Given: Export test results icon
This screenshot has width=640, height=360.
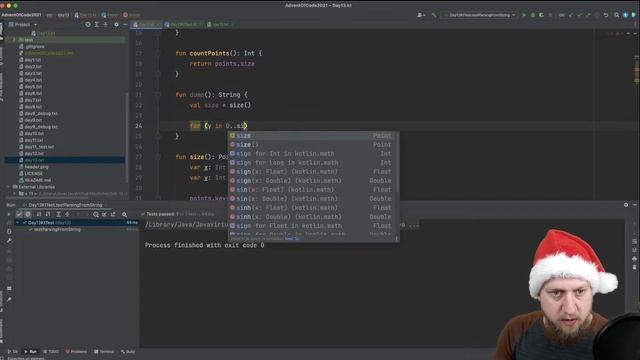Looking at the screenshot, I should click(113, 214).
